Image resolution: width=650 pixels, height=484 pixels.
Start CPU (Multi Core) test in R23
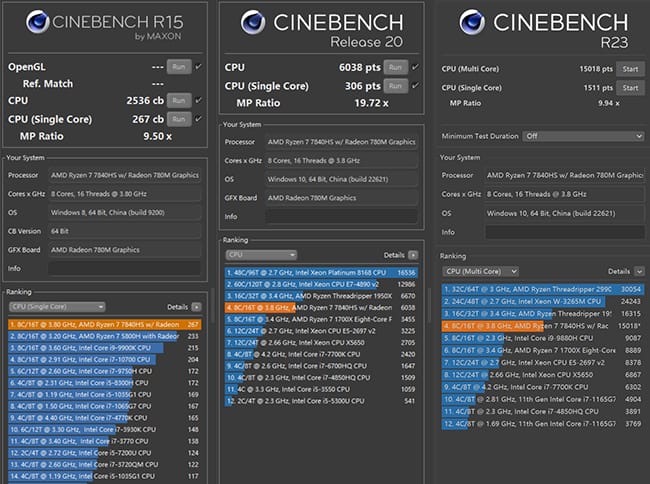(630, 69)
